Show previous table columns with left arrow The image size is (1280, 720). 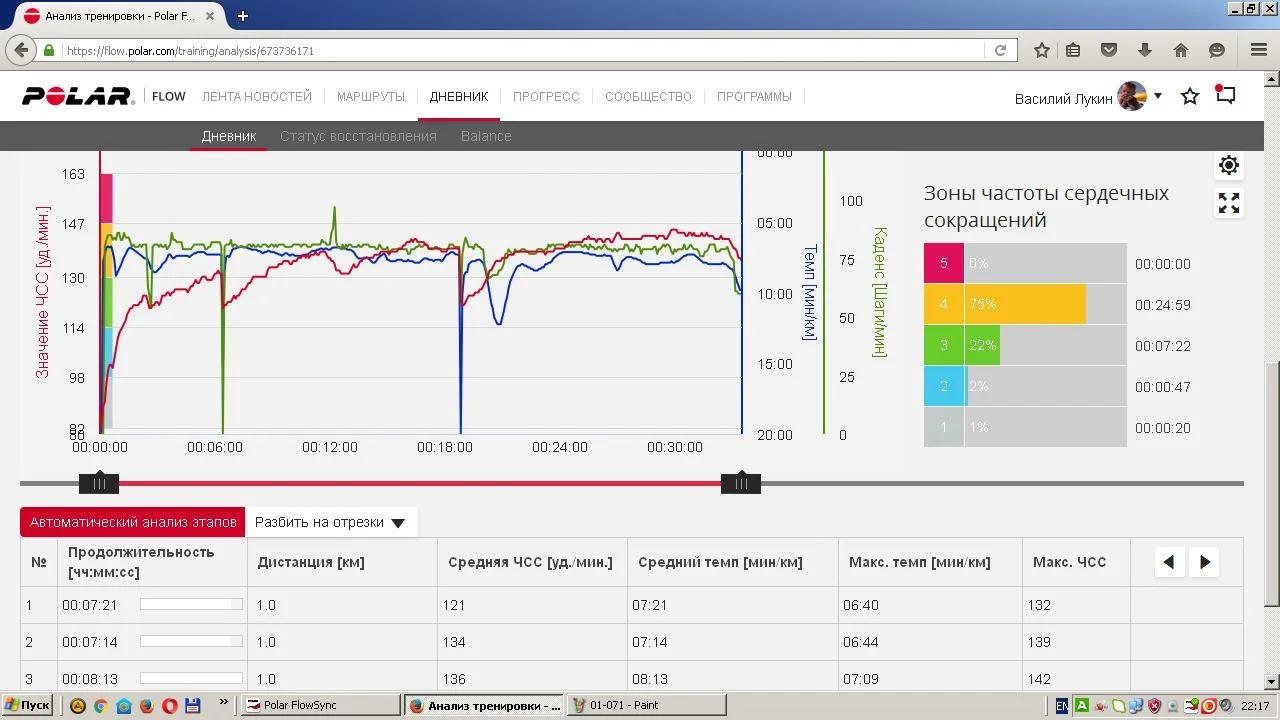pos(1169,562)
